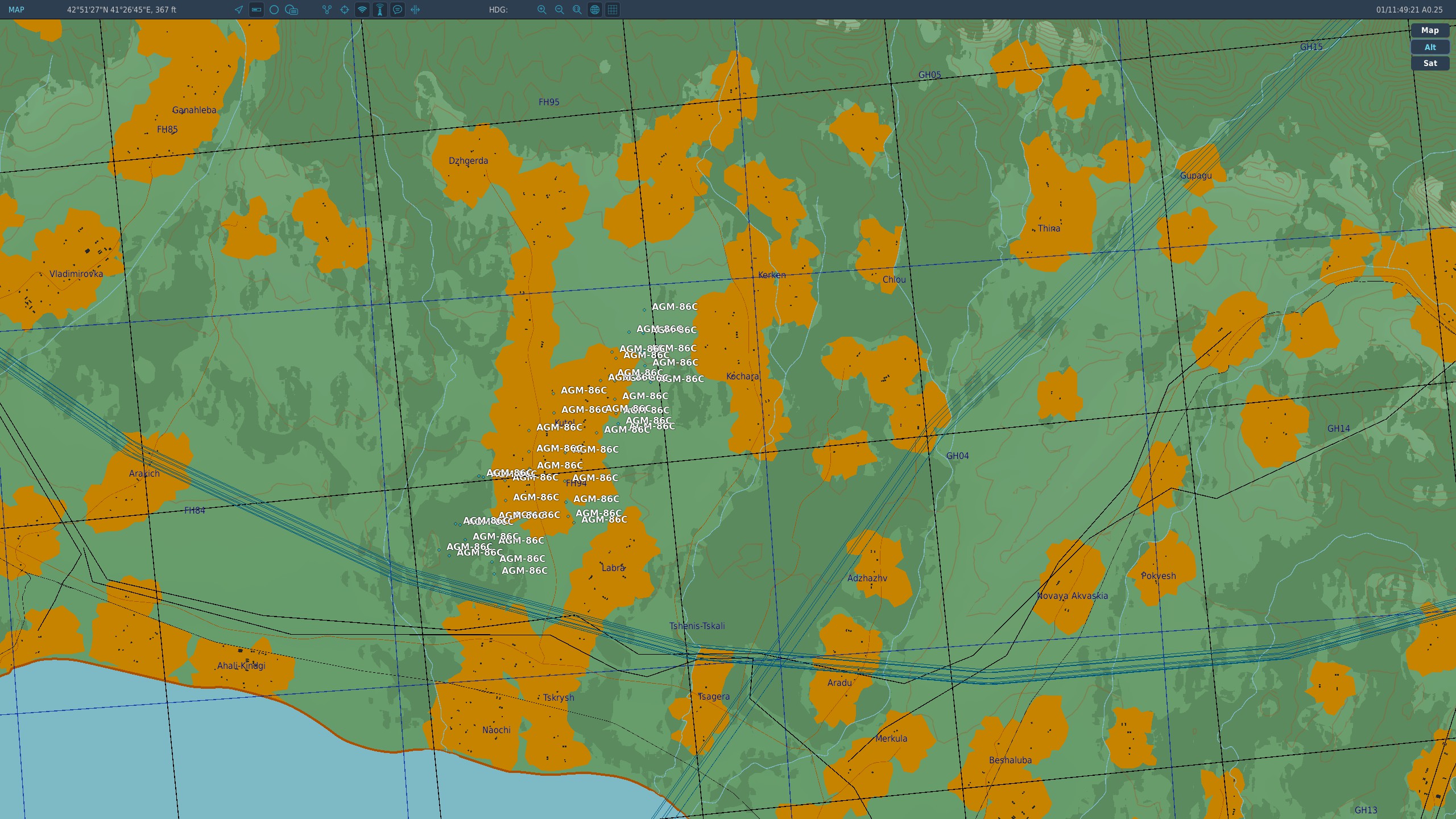Toggle the missile threat range icon
This screenshot has height=819, width=1456.
tap(380, 10)
